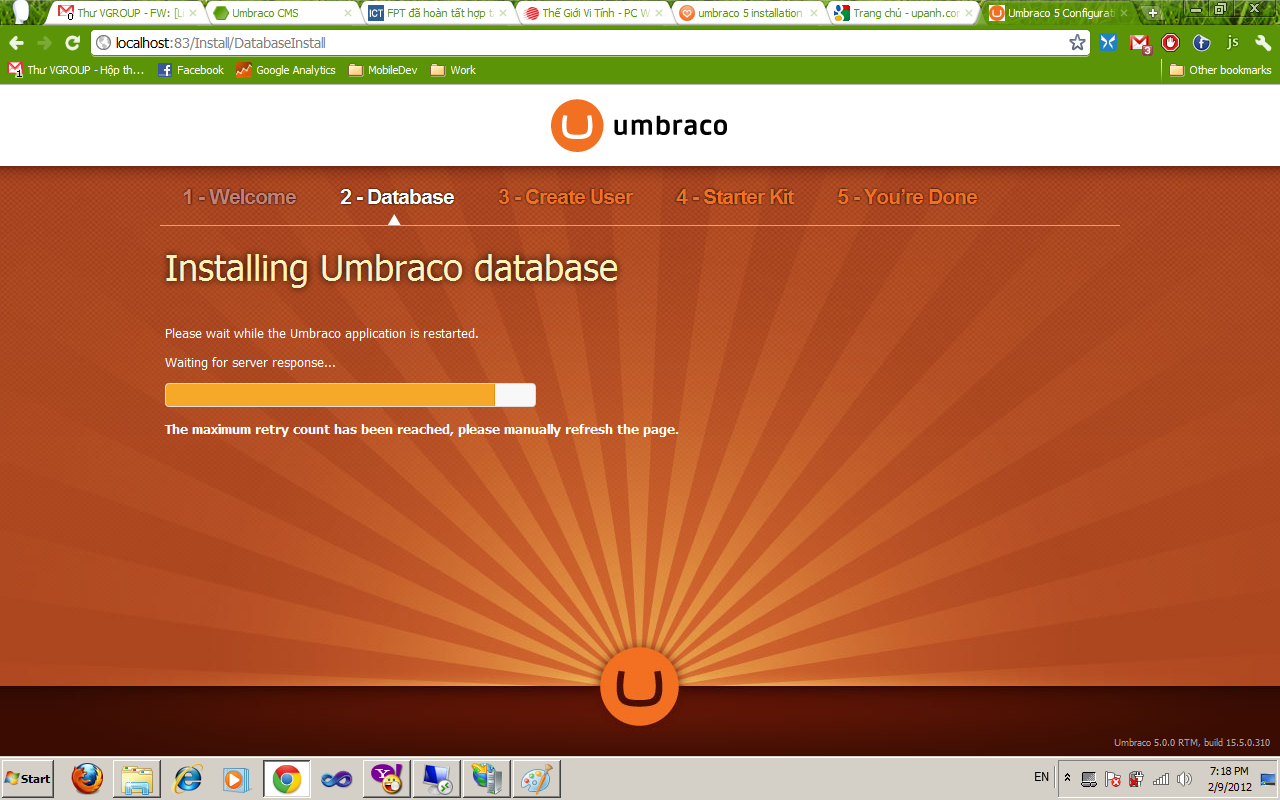Click the 'Installing Umbraco database' heading
The image size is (1280, 800).
point(391,269)
